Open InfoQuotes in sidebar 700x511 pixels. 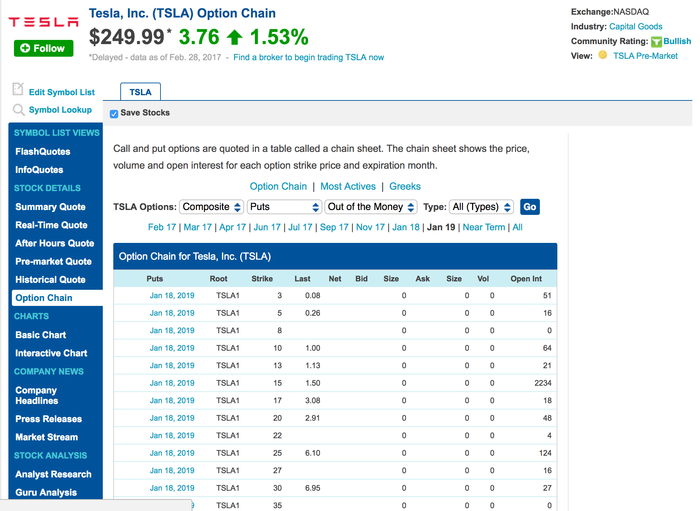(x=39, y=170)
